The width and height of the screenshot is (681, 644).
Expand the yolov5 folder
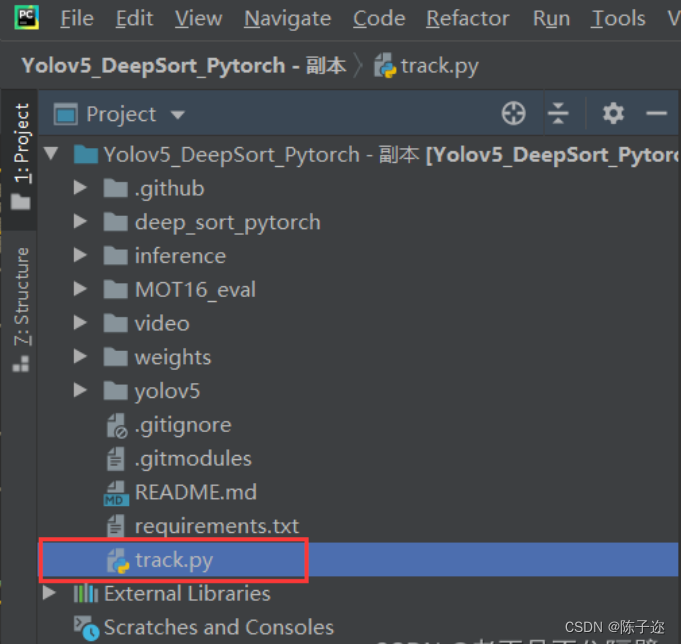tap(80, 390)
